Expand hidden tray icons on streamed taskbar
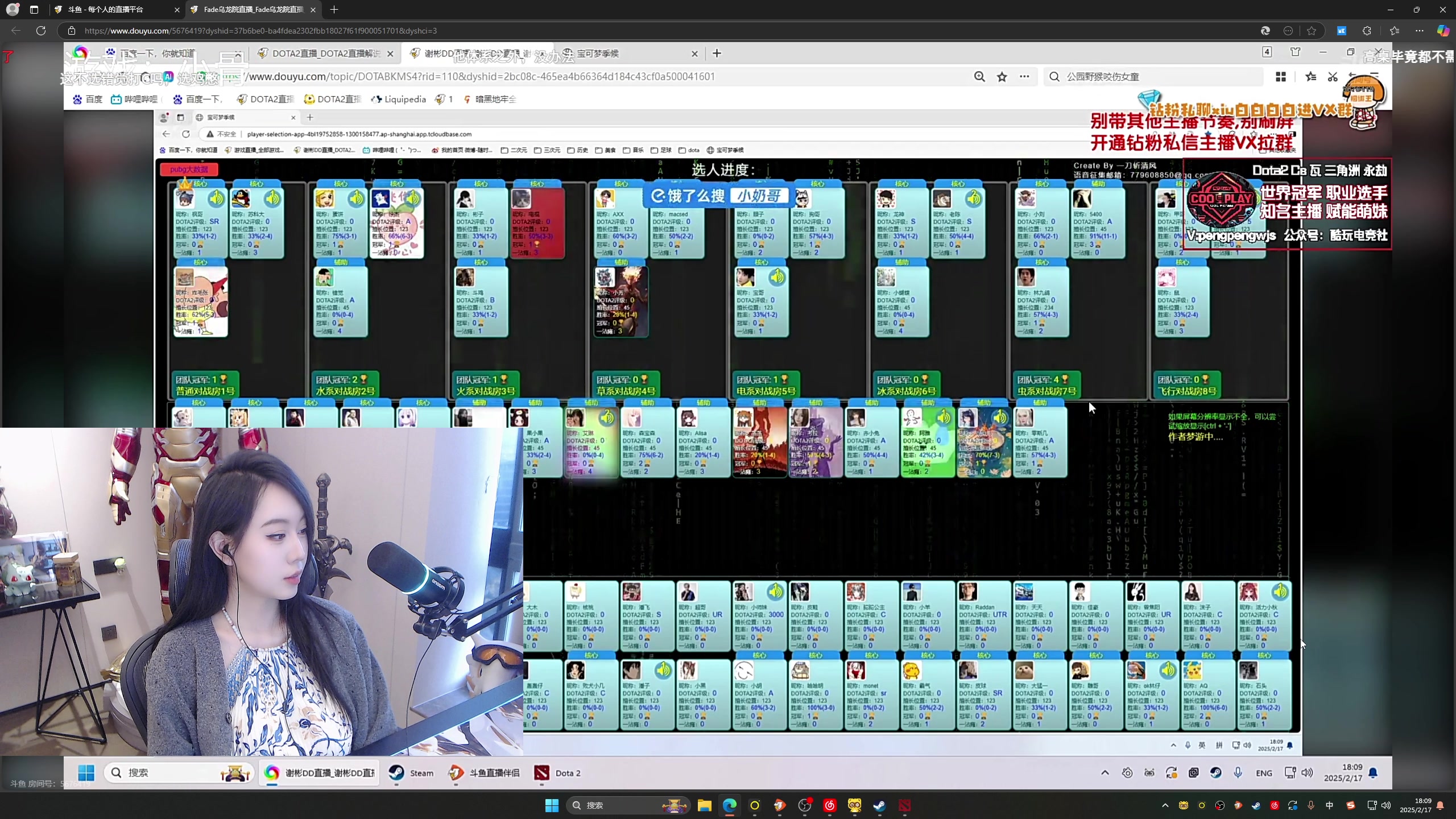The width and height of the screenshot is (1456, 819). point(1105,772)
